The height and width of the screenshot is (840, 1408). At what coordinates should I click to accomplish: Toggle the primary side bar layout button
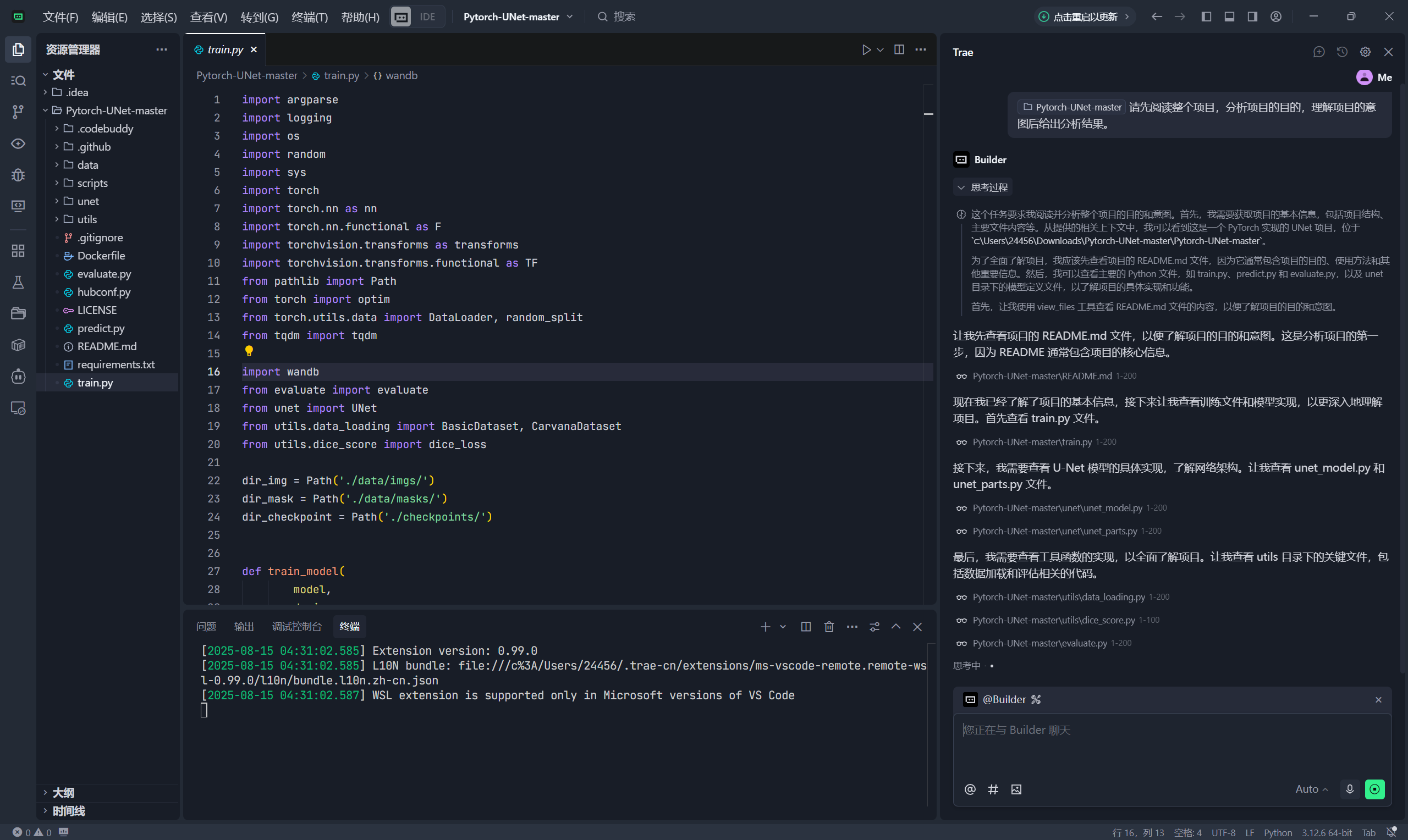pos(1207,17)
